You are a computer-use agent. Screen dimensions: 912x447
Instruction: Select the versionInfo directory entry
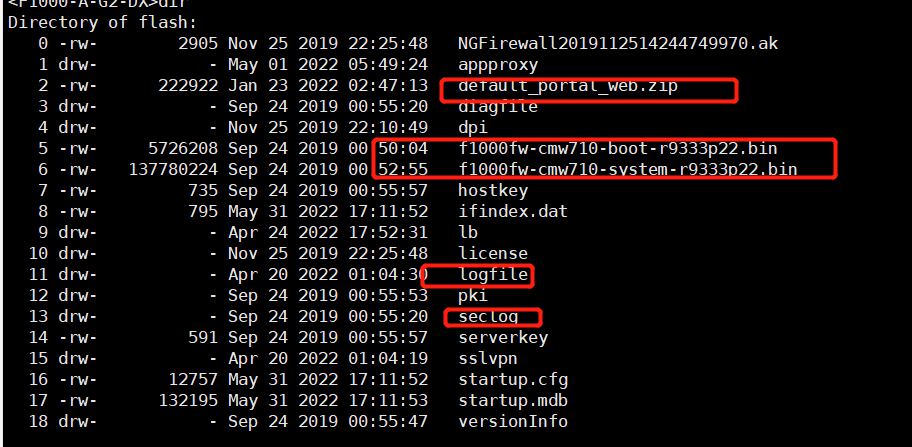[513, 422]
